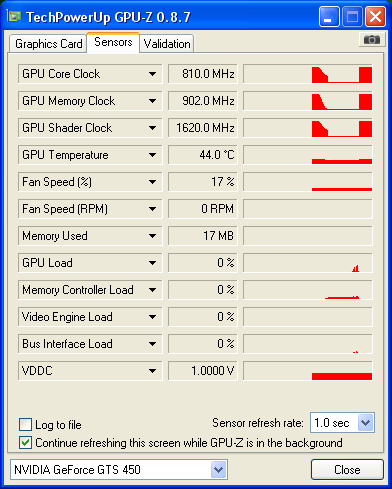The height and width of the screenshot is (489, 392).
Task: Switch to the Validation tab
Action: [167, 44]
